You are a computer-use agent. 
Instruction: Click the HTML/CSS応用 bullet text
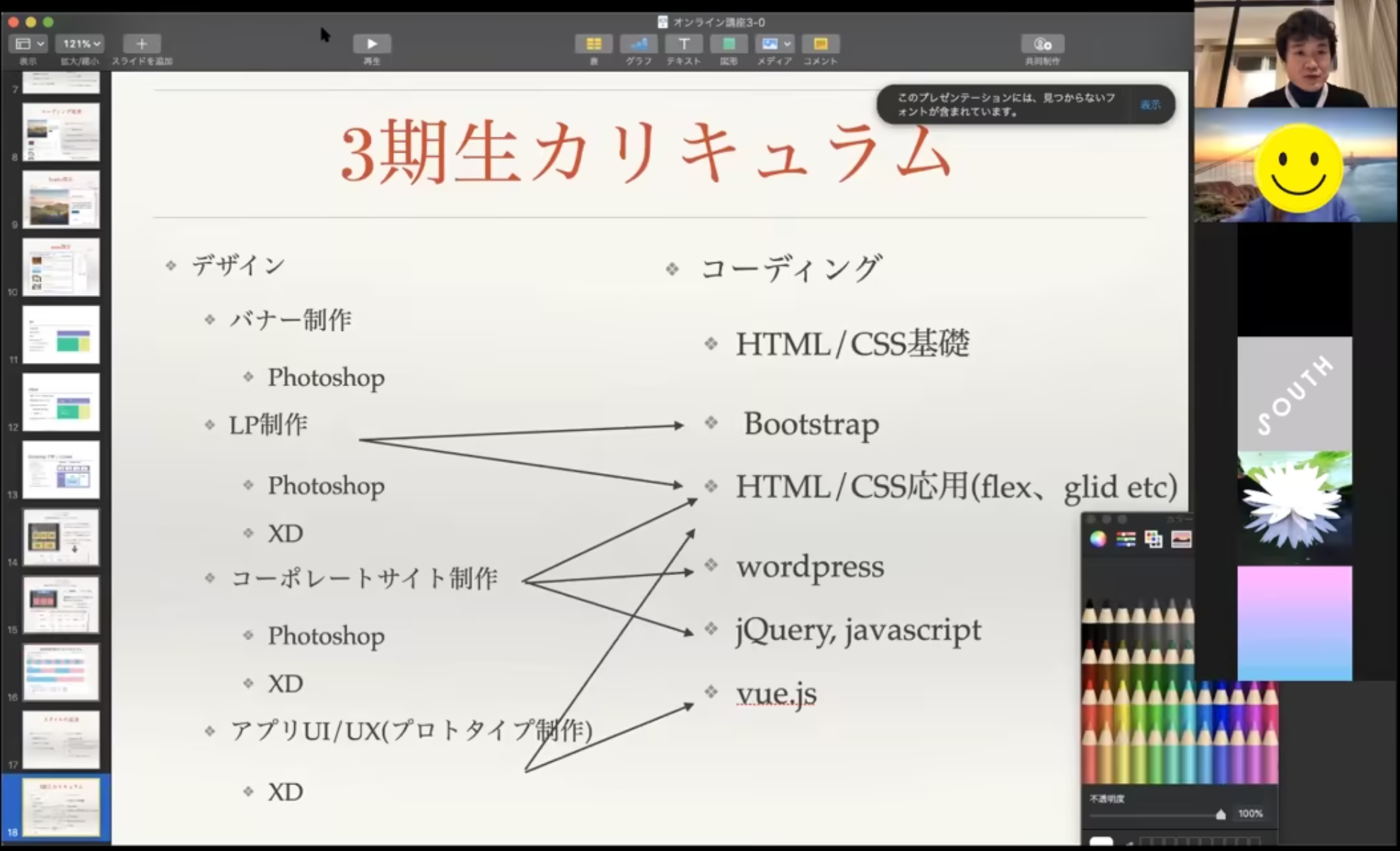[x=957, y=487]
